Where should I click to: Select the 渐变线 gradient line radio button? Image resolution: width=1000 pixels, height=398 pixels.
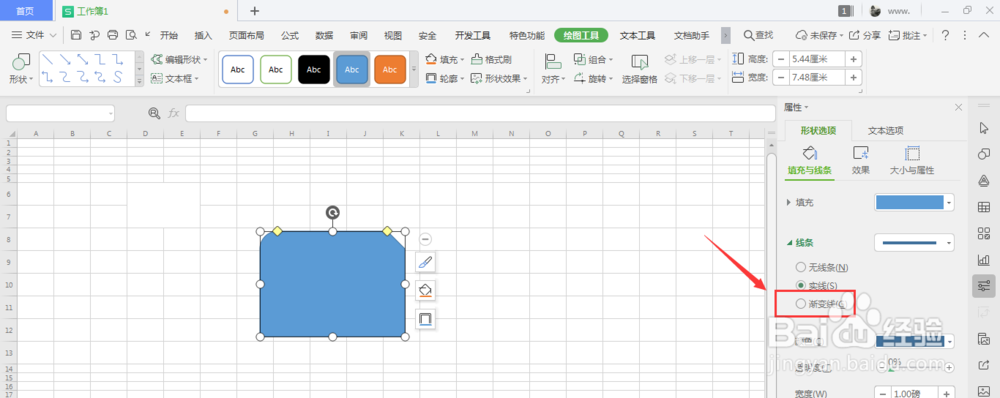click(x=800, y=304)
